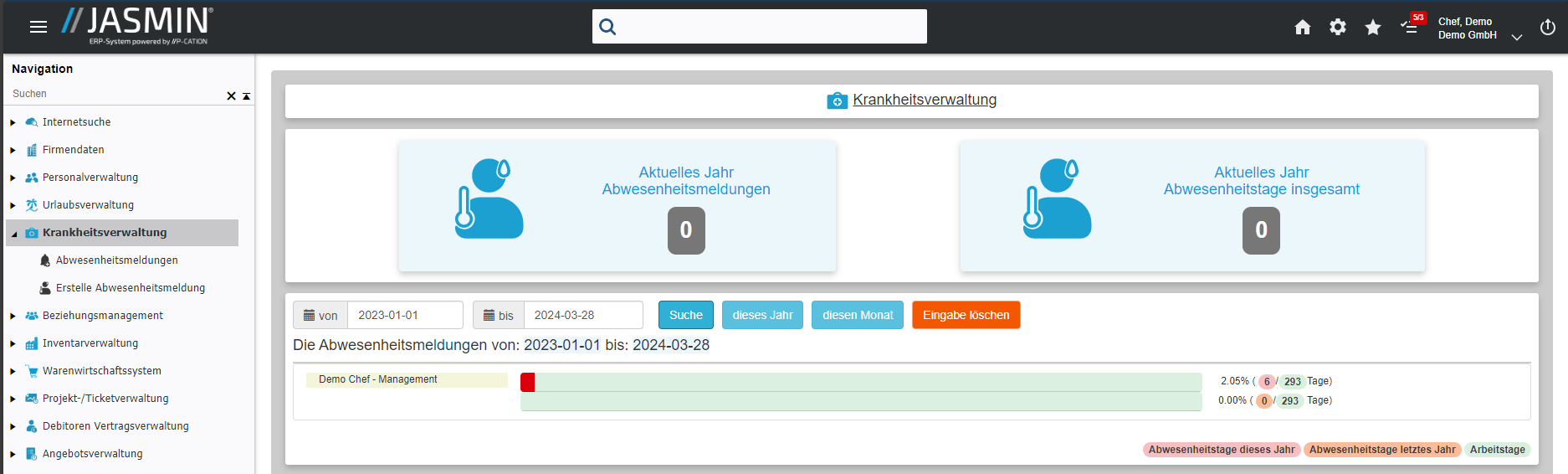Open settings gear icon
The image size is (1568, 474).
[x=1337, y=28]
